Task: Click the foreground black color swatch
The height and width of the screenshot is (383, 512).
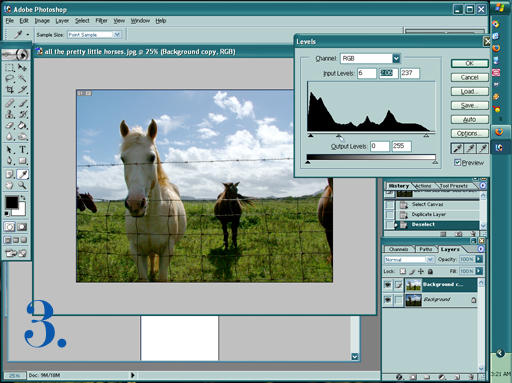Action: pyautogui.click(x=12, y=202)
